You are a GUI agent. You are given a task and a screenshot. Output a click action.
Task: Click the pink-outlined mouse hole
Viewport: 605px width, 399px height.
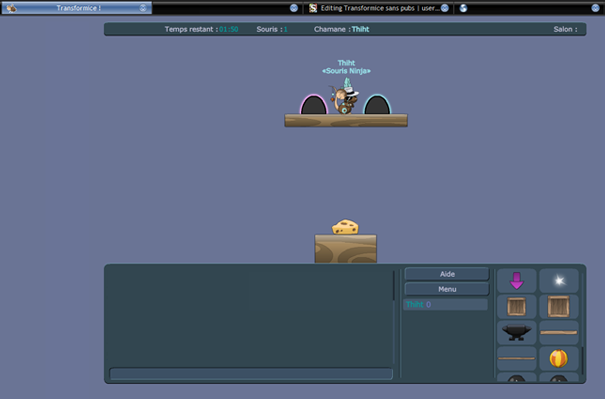314,104
